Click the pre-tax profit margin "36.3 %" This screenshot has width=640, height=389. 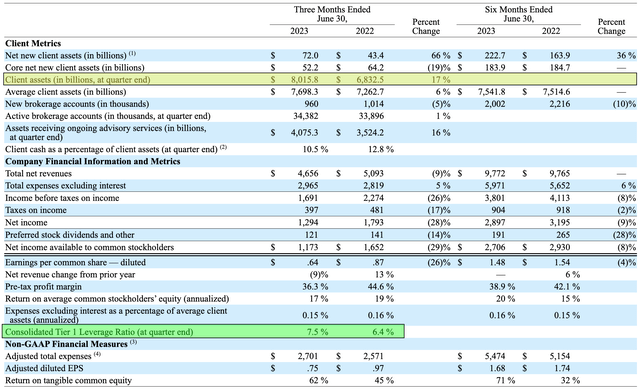click(x=315, y=287)
